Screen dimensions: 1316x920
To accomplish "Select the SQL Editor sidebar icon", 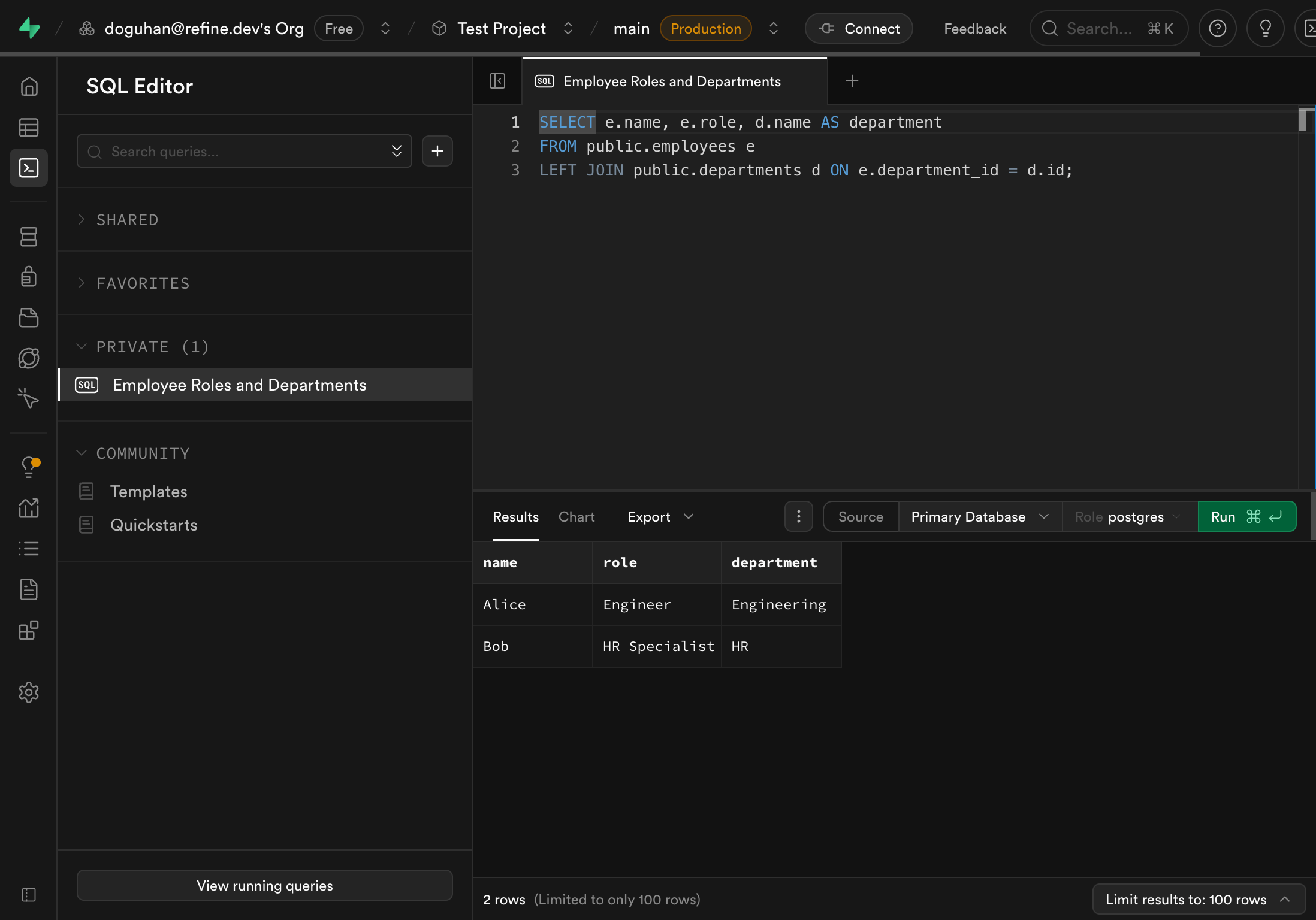I will [x=29, y=168].
